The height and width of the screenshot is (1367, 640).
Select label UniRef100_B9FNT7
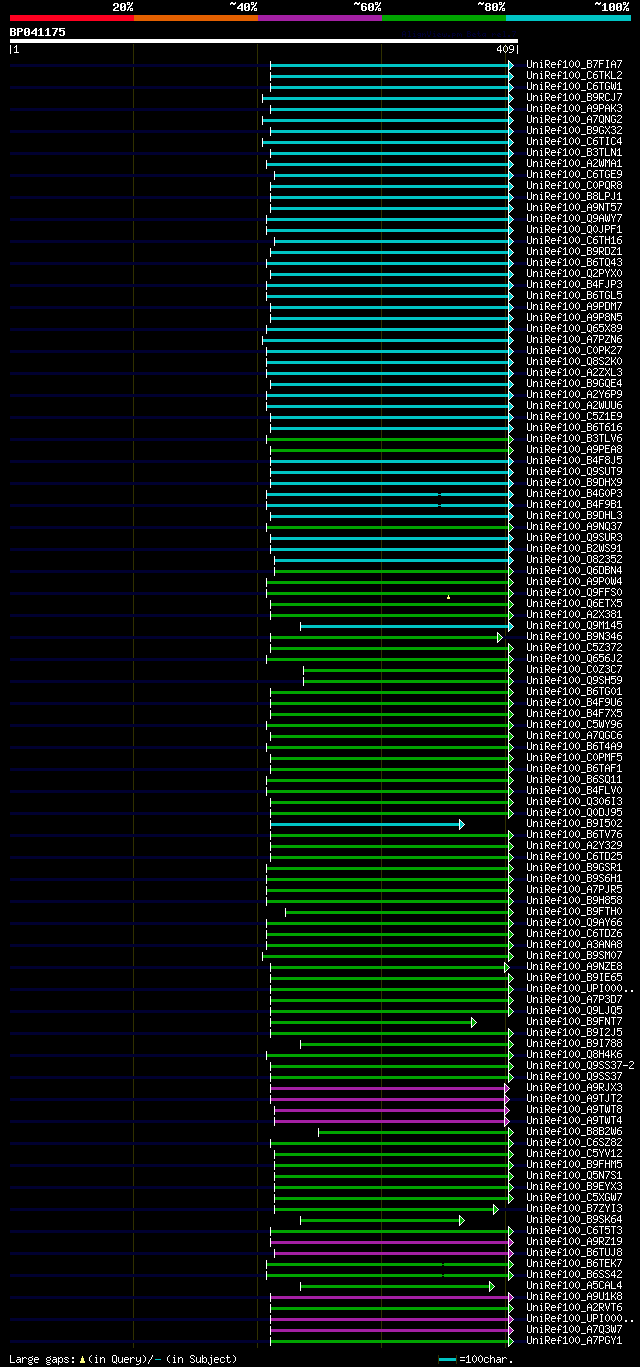[x=574, y=1021]
